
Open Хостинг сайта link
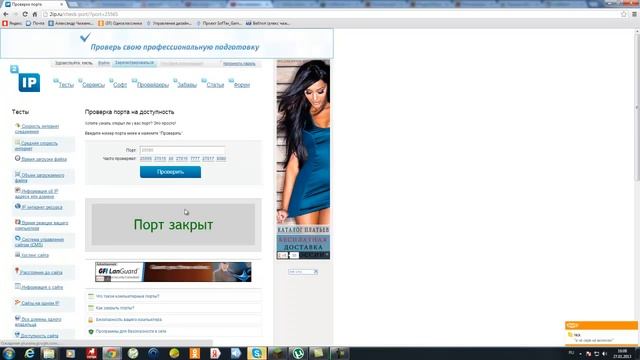point(35,255)
